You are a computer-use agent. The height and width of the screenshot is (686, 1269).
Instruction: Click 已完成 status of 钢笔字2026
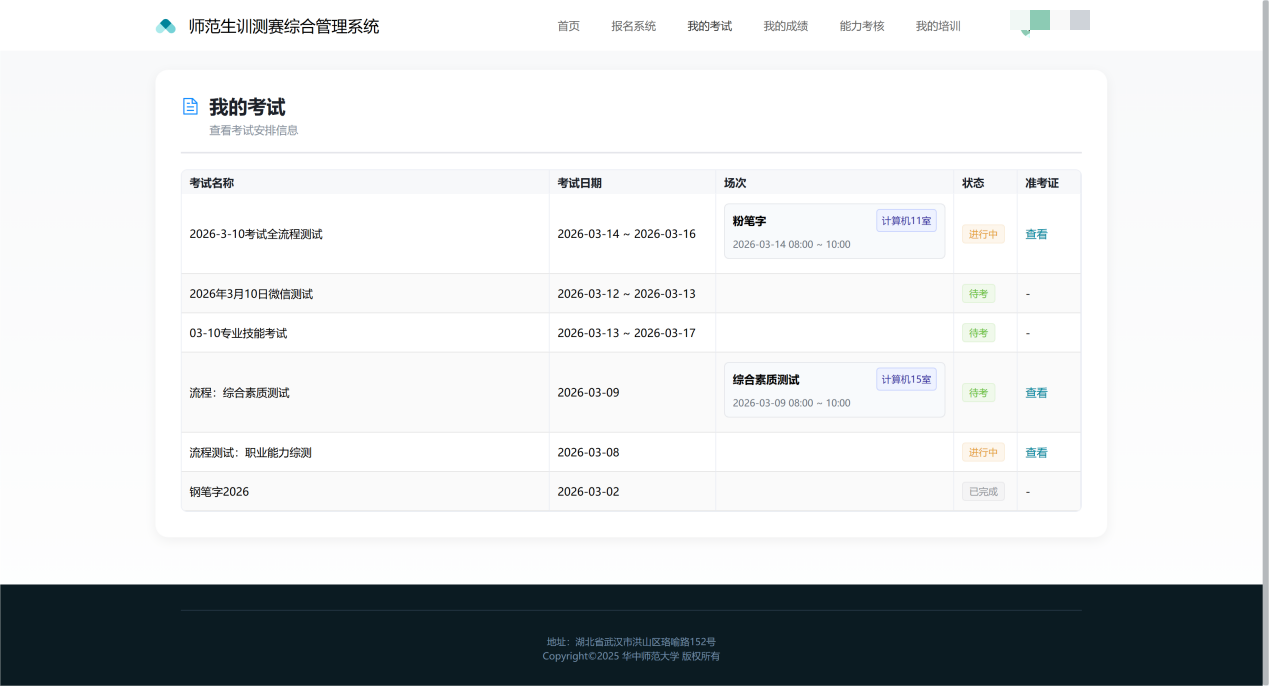(x=983, y=491)
